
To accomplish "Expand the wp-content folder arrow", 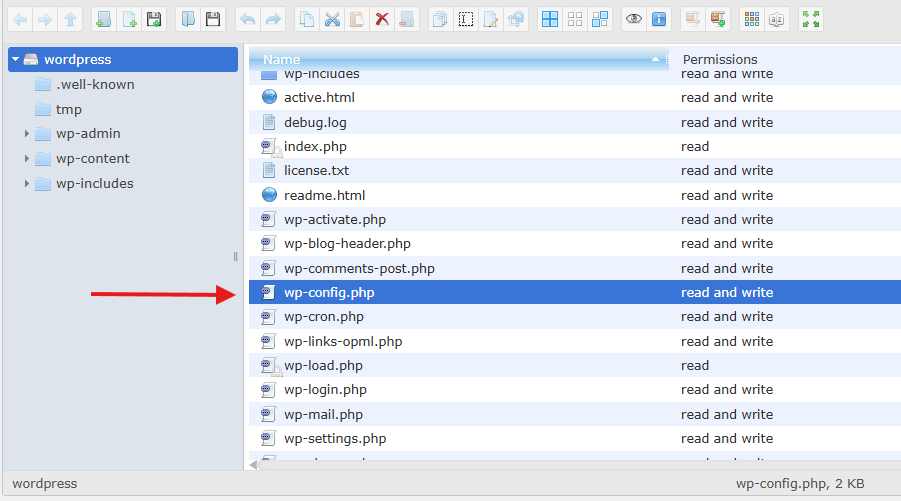I will pos(27,159).
